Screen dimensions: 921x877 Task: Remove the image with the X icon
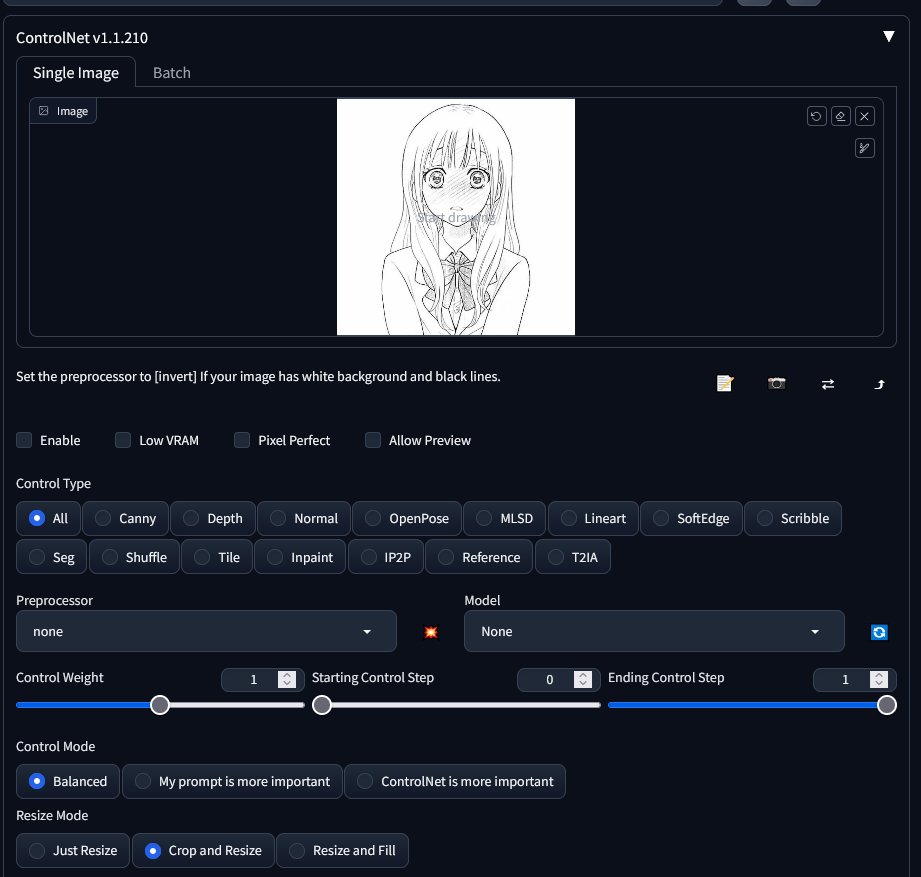pyautogui.click(x=865, y=116)
